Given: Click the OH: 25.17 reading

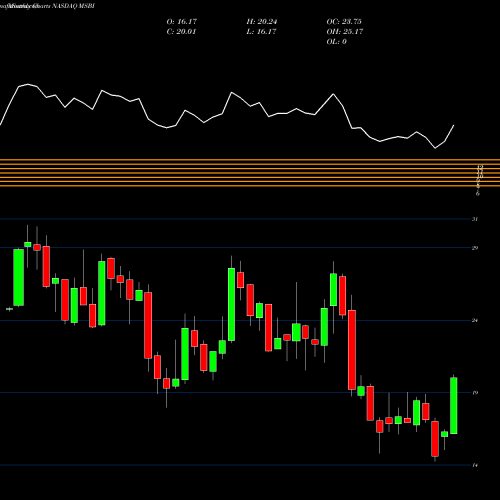Looking at the screenshot, I should pyautogui.click(x=345, y=32).
